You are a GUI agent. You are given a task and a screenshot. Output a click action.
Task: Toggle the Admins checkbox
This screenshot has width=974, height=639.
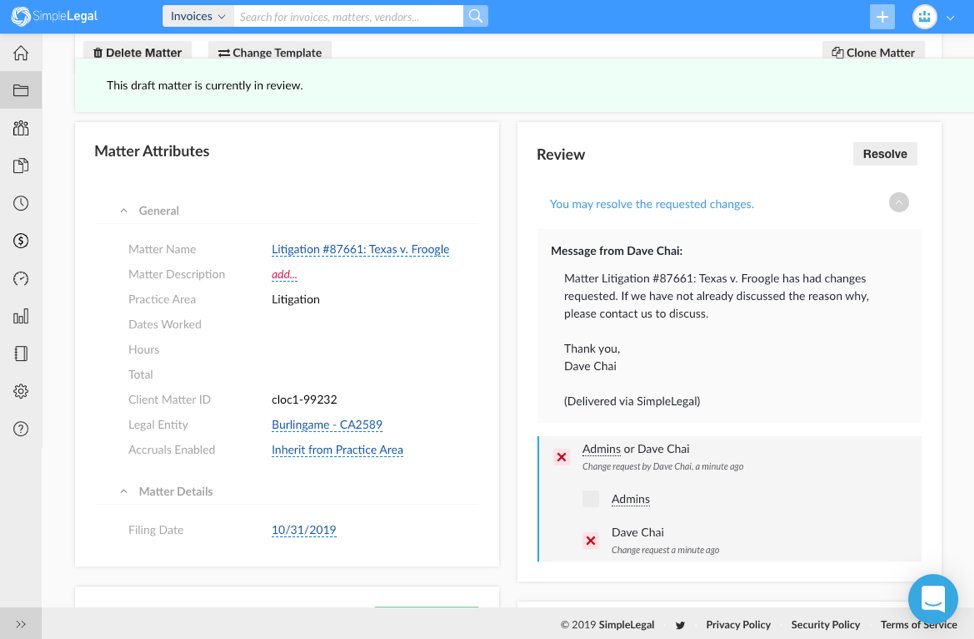tap(591, 499)
